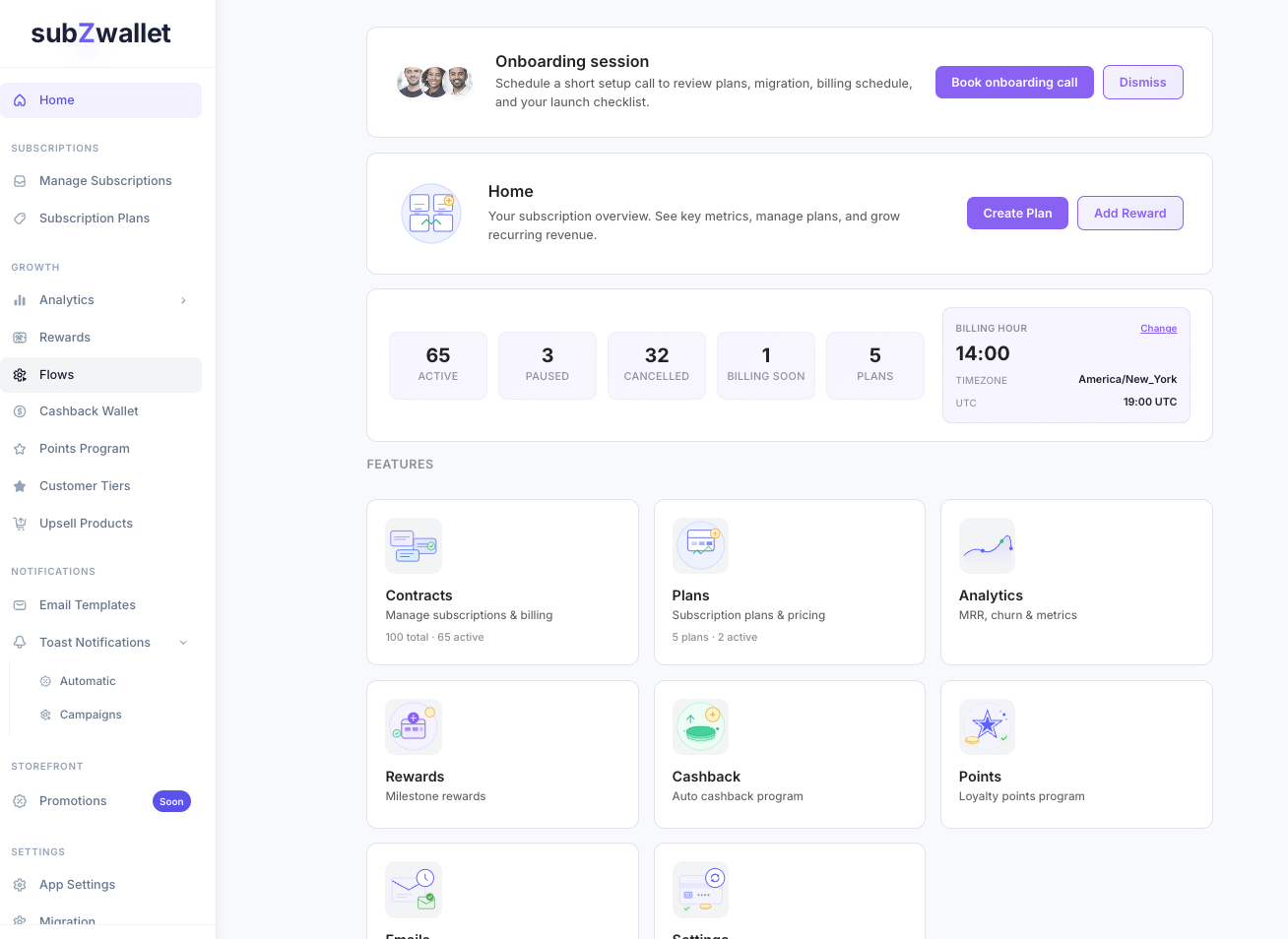Click the Analytics bar chart icon
The image size is (1288, 939).
tap(20, 300)
